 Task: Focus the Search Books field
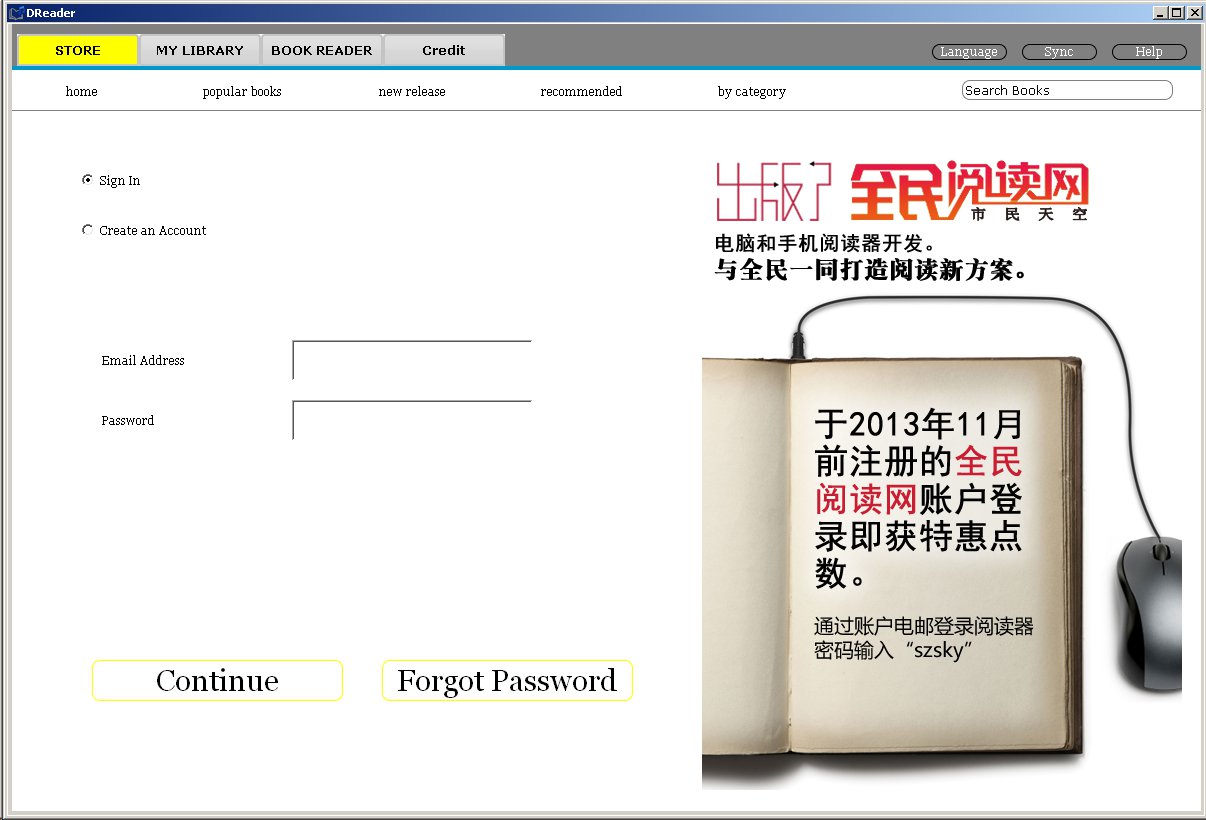1067,90
